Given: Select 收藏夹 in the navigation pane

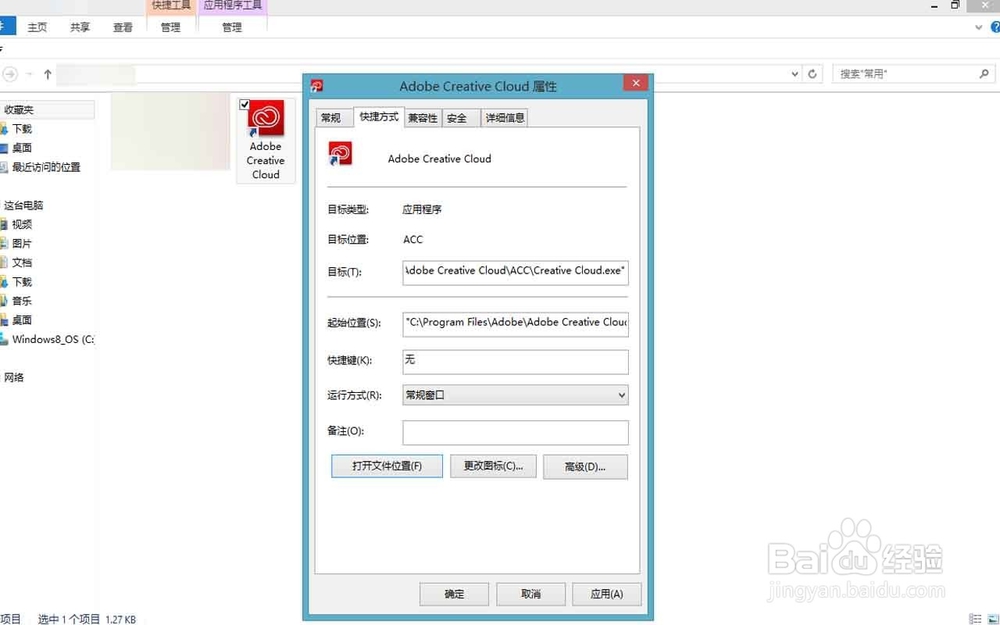Looking at the screenshot, I should 19,110.
